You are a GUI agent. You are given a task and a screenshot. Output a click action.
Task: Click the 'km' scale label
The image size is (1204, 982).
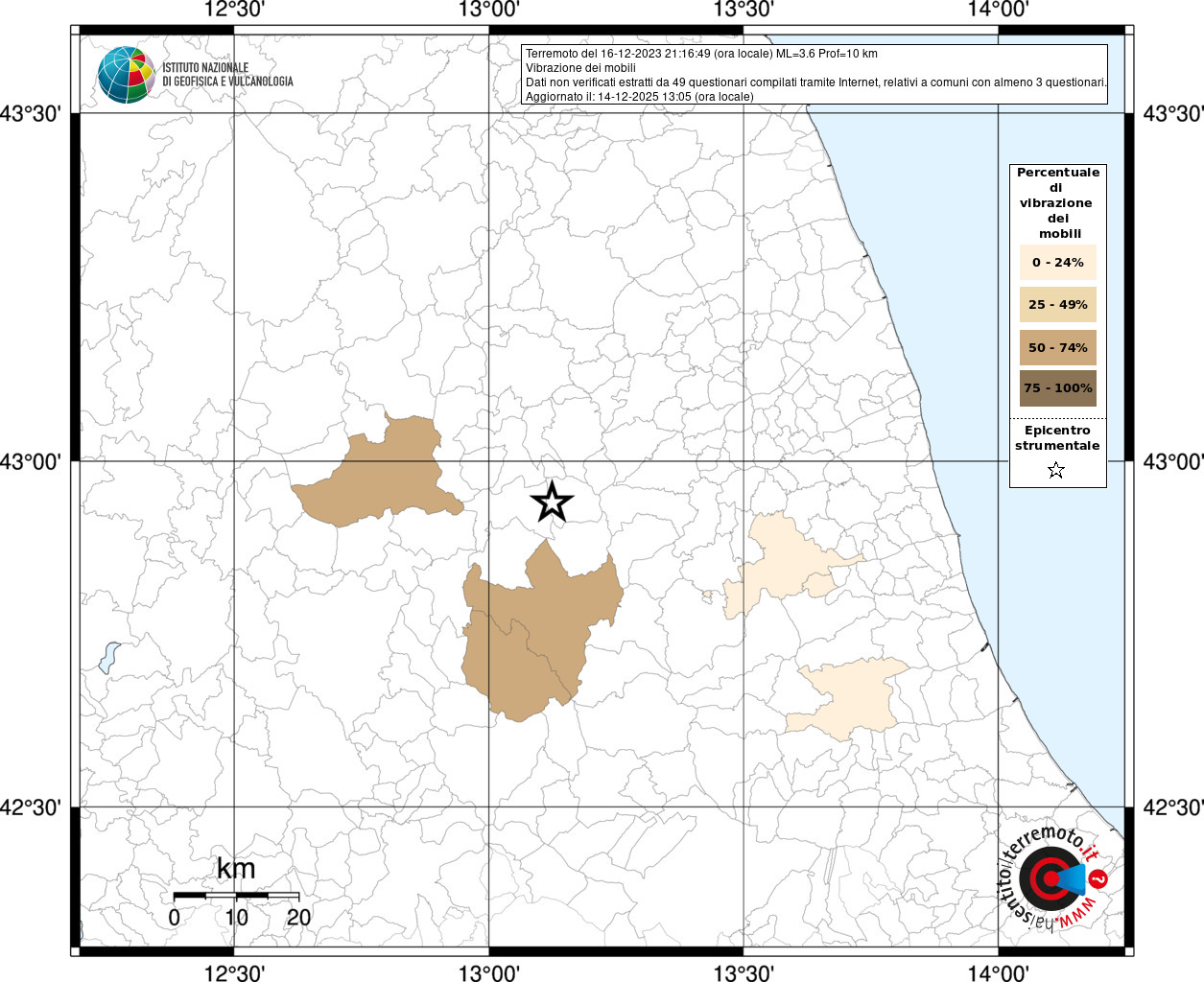point(236,869)
